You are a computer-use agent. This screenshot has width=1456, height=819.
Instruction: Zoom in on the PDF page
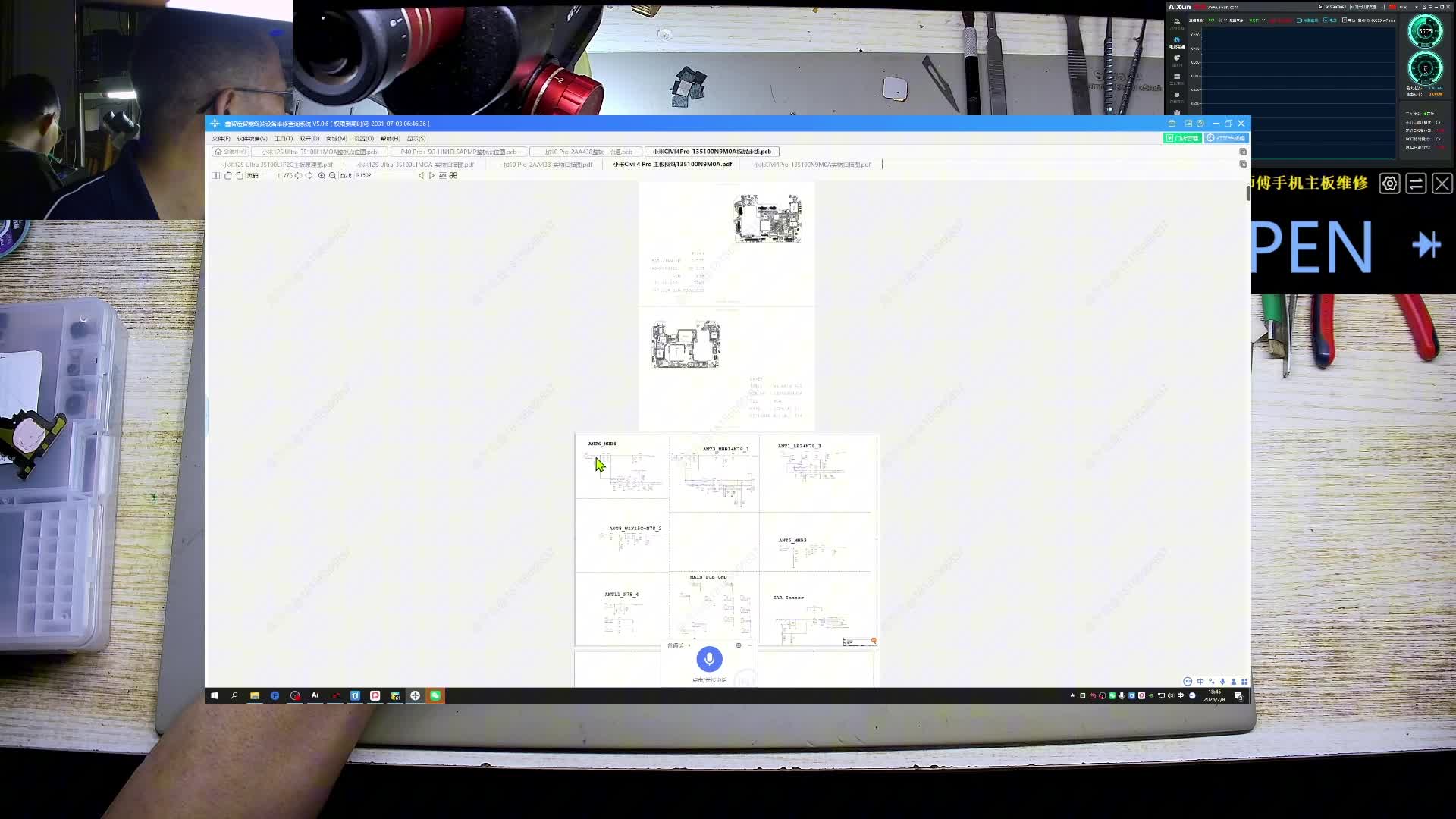(x=322, y=176)
